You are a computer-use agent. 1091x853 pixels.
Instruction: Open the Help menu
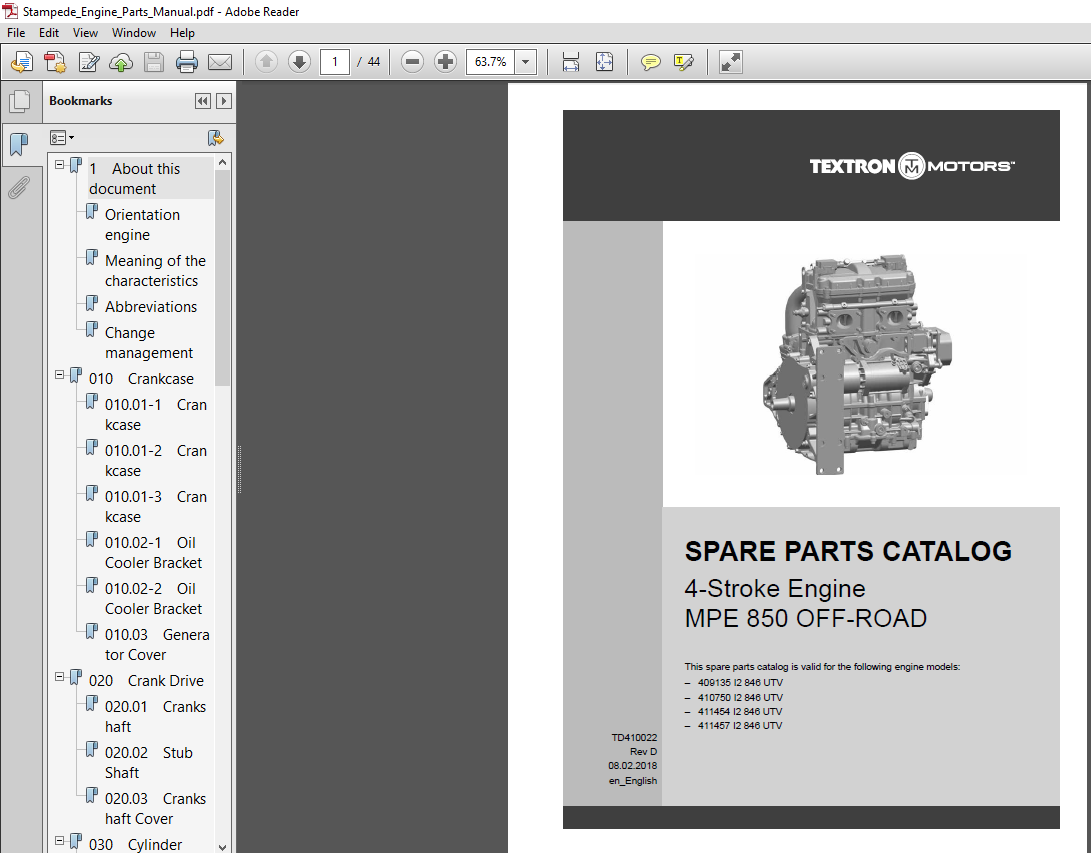(182, 33)
